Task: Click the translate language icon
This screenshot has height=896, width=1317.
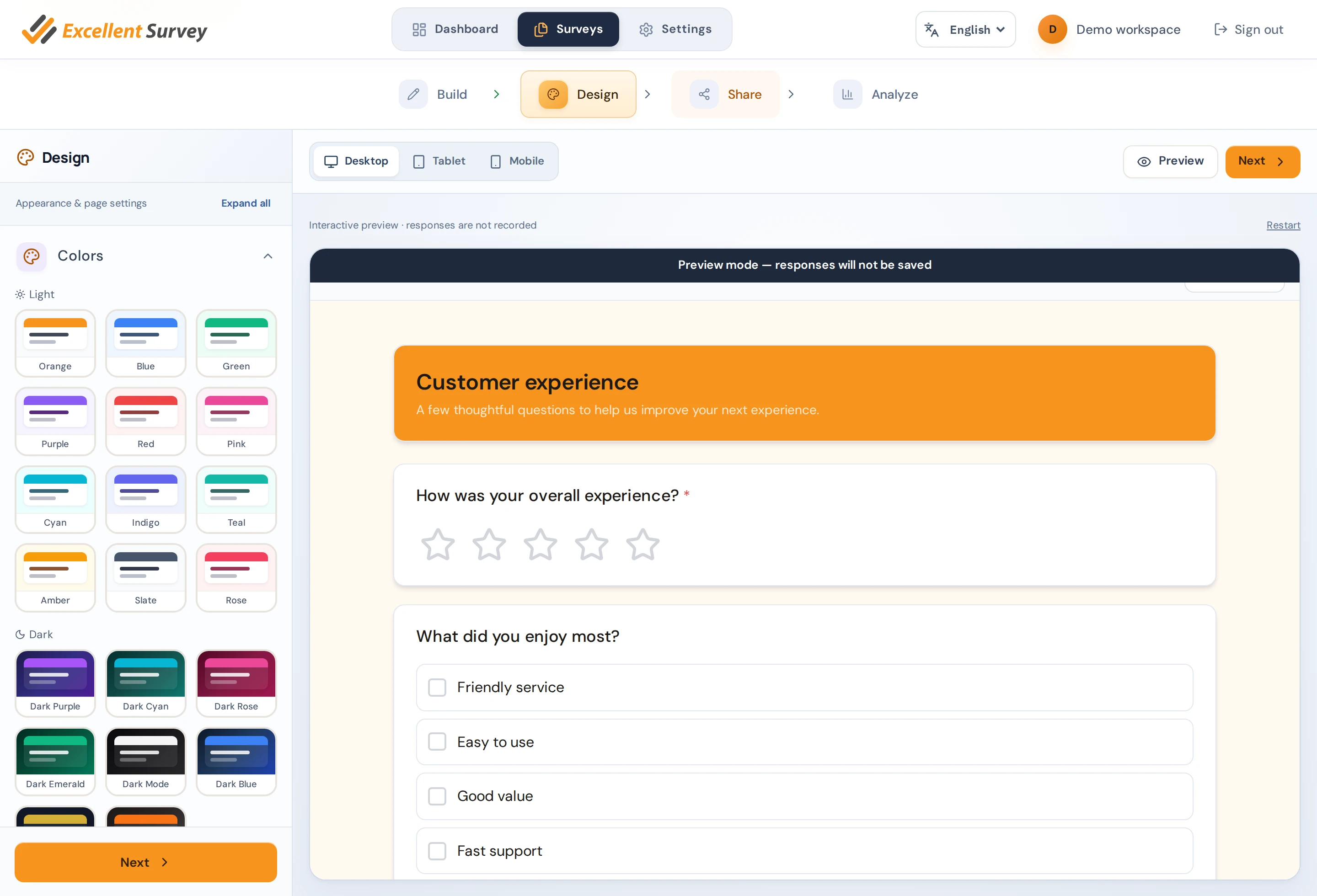Action: pos(932,29)
